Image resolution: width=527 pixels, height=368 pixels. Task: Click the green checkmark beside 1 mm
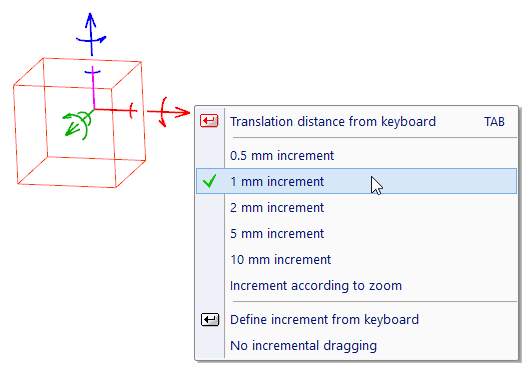tap(209, 181)
